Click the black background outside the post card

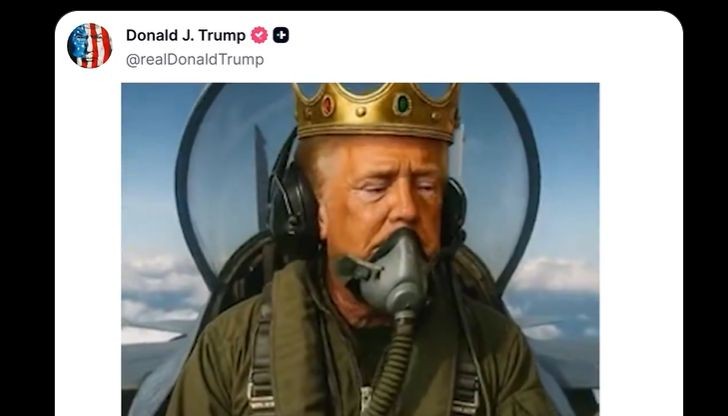(27, 209)
